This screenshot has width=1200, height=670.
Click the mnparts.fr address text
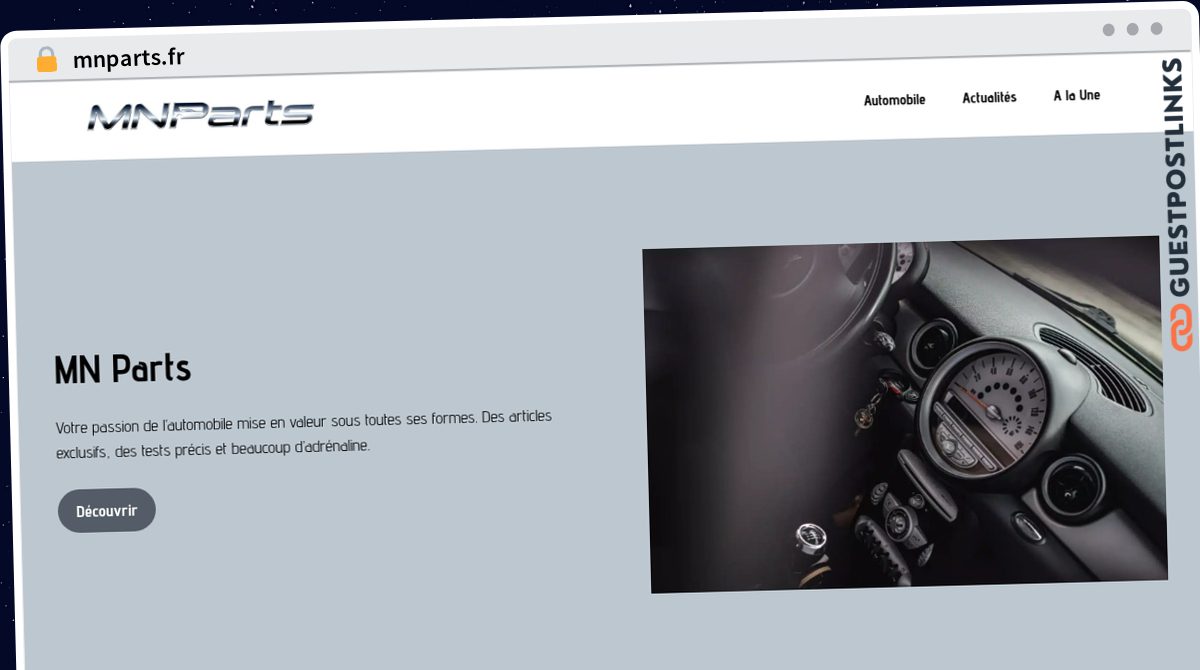pyautogui.click(x=128, y=58)
